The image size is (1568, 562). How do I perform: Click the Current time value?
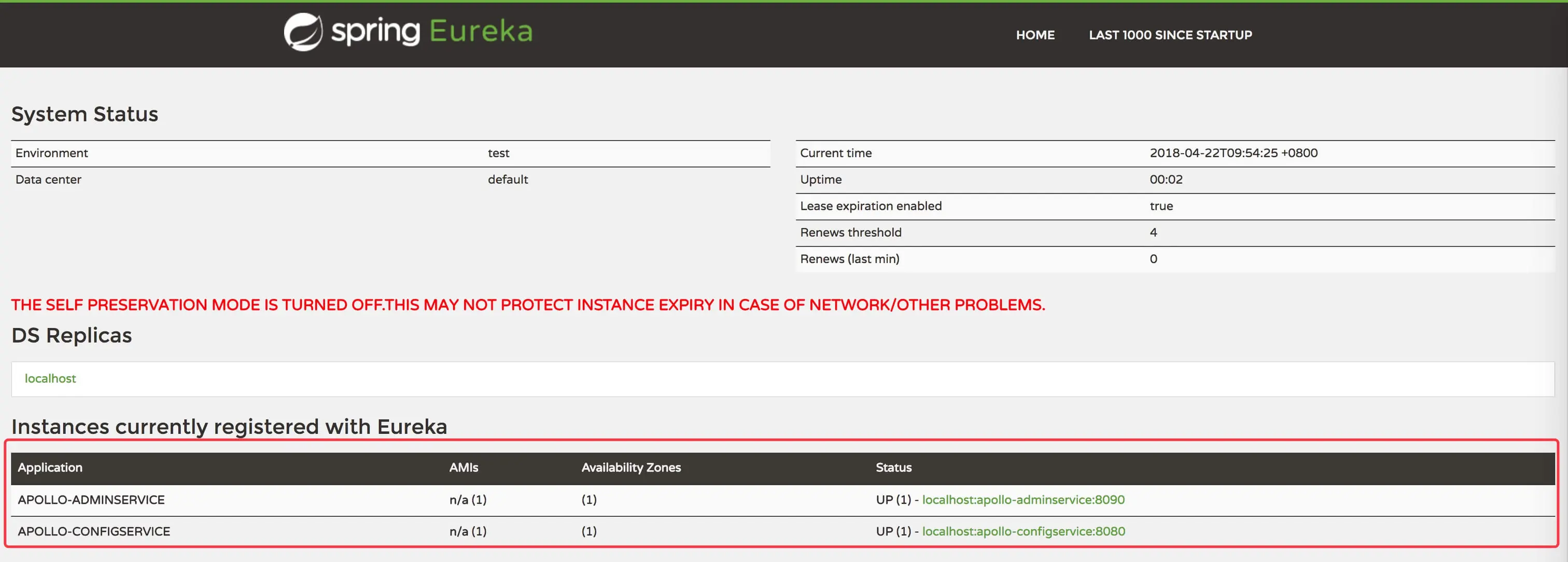pos(1233,154)
